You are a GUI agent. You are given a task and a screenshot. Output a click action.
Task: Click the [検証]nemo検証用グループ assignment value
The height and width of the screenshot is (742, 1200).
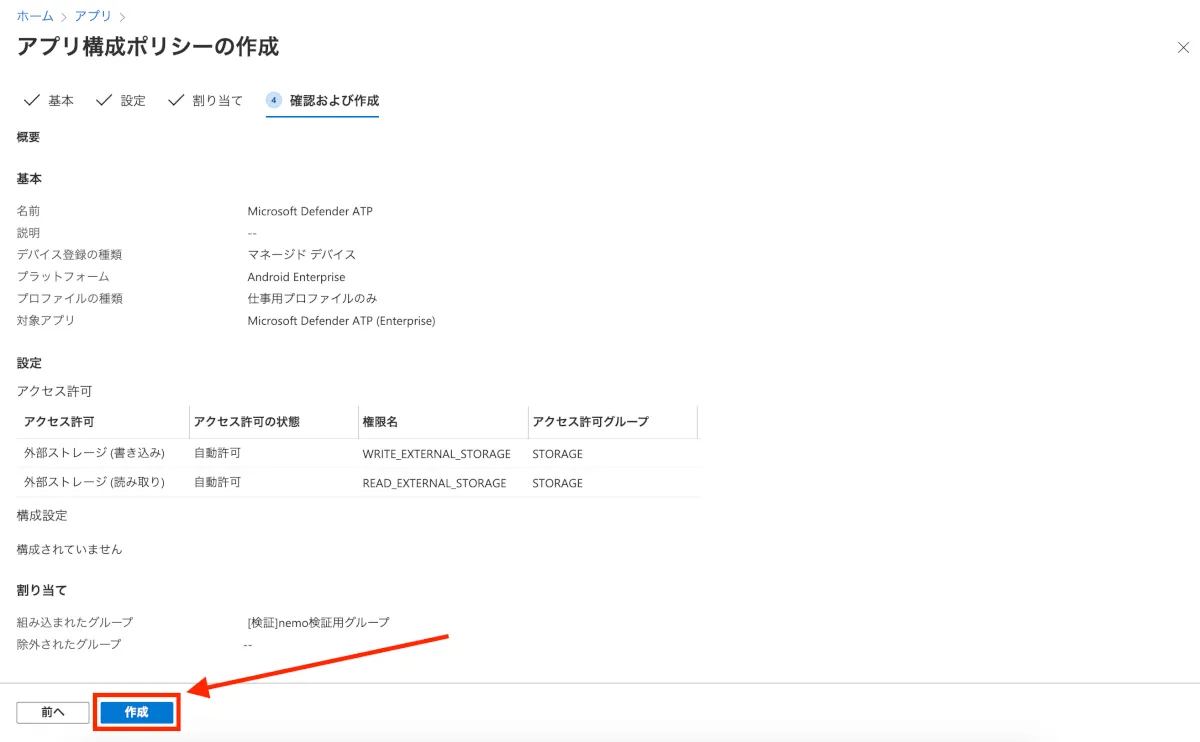click(318, 622)
